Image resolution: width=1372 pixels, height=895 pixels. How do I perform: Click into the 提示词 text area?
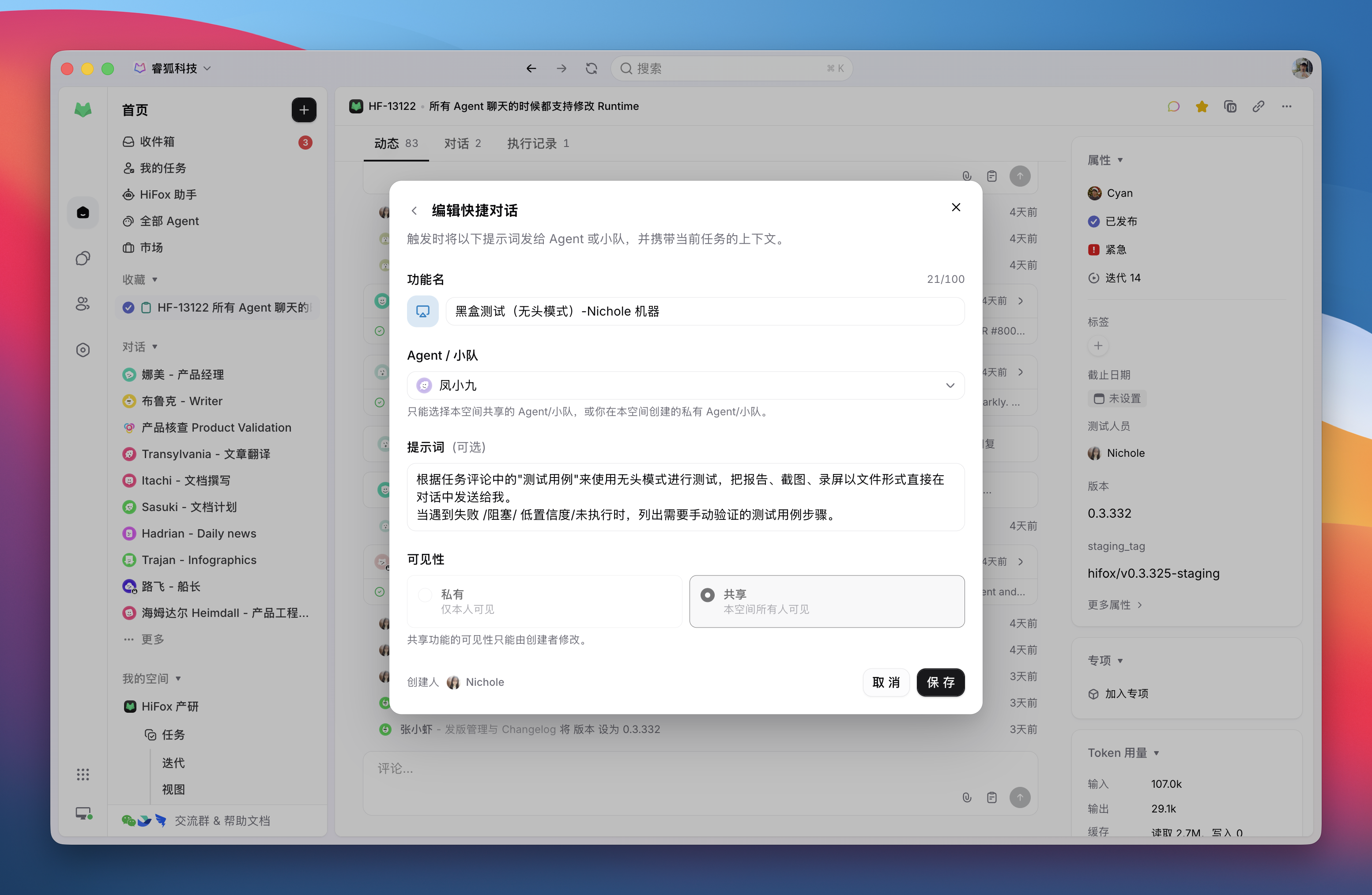point(686,497)
